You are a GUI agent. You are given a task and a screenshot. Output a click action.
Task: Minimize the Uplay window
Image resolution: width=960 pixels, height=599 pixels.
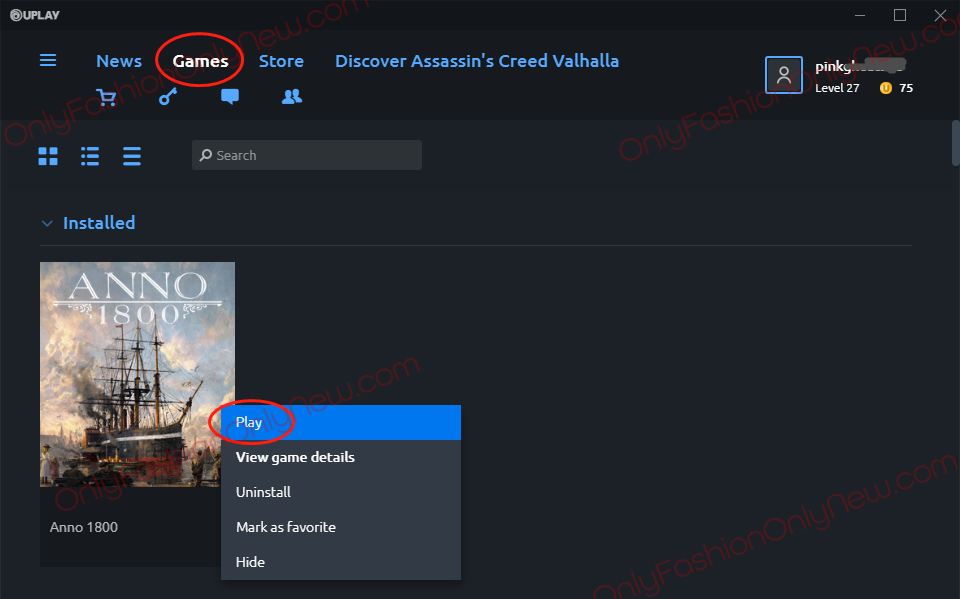[x=860, y=15]
